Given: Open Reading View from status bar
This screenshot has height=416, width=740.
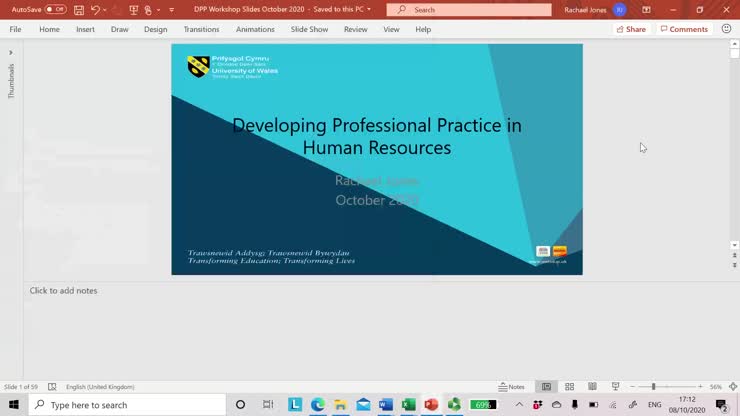Looking at the screenshot, I should (592, 387).
